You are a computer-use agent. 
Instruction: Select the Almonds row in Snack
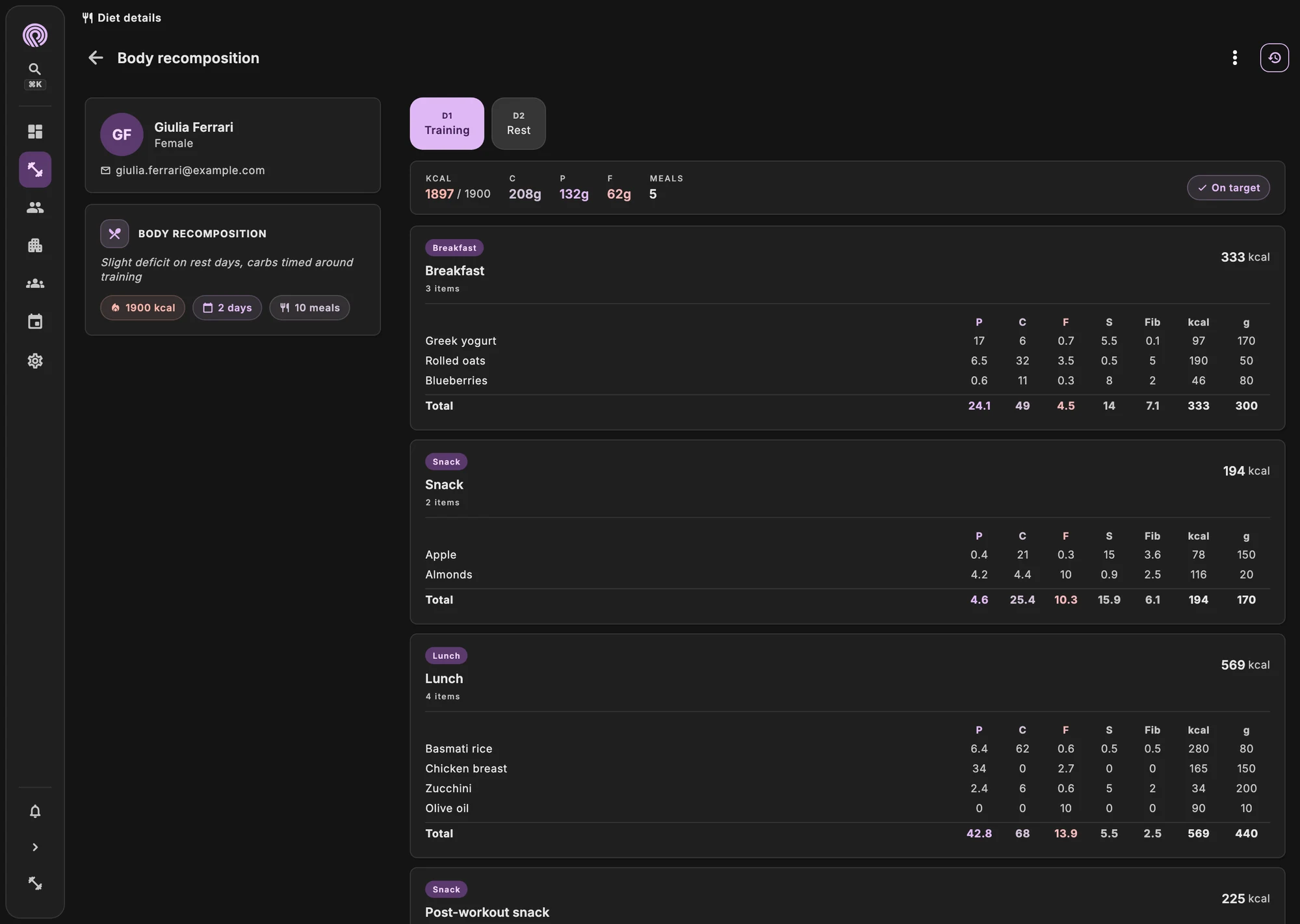pyautogui.click(x=847, y=574)
